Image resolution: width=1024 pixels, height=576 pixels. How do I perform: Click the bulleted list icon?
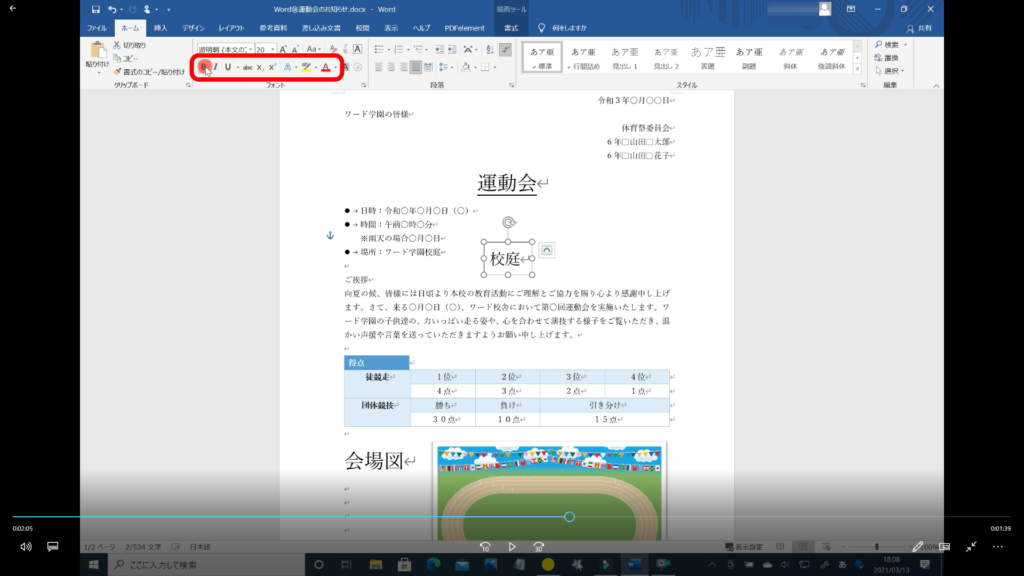click(380, 48)
